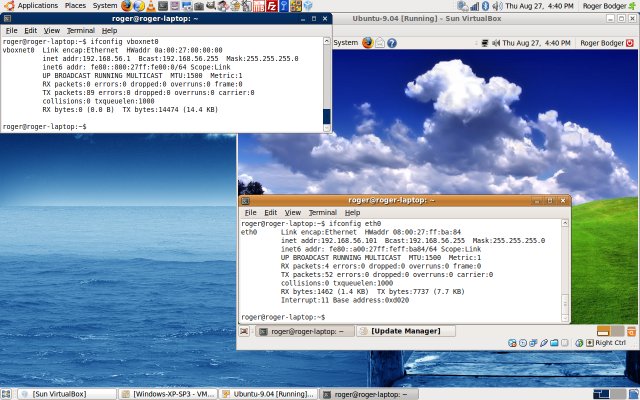Screen dimensions: 640x400
Task: Click the show desktop icon in guest taskbar
Action: (244, 331)
